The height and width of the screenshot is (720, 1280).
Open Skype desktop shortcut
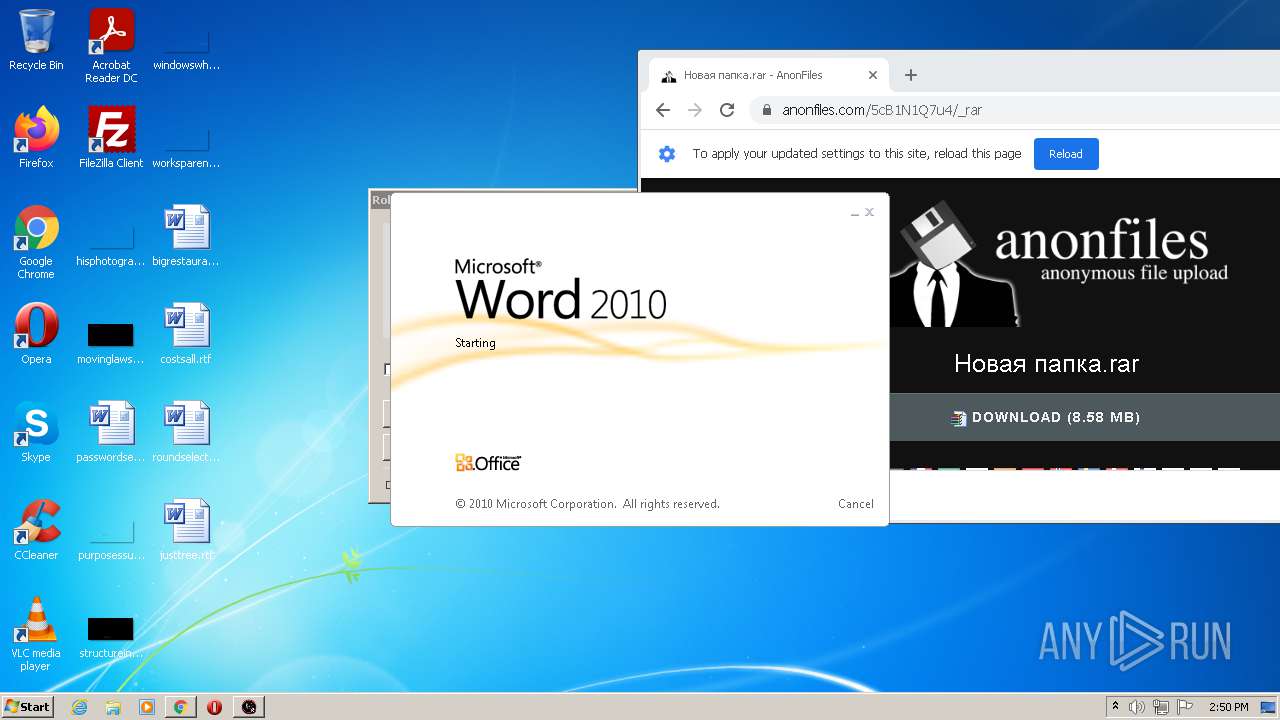tap(36, 432)
